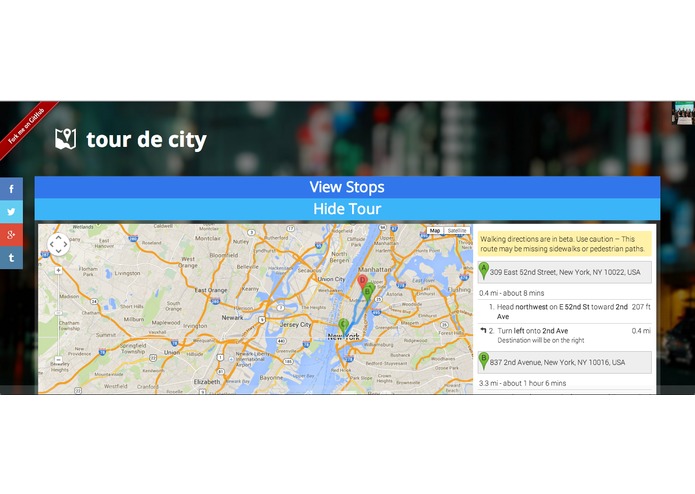Switch map to Satellite view
The width and height of the screenshot is (695, 494).
[457, 231]
